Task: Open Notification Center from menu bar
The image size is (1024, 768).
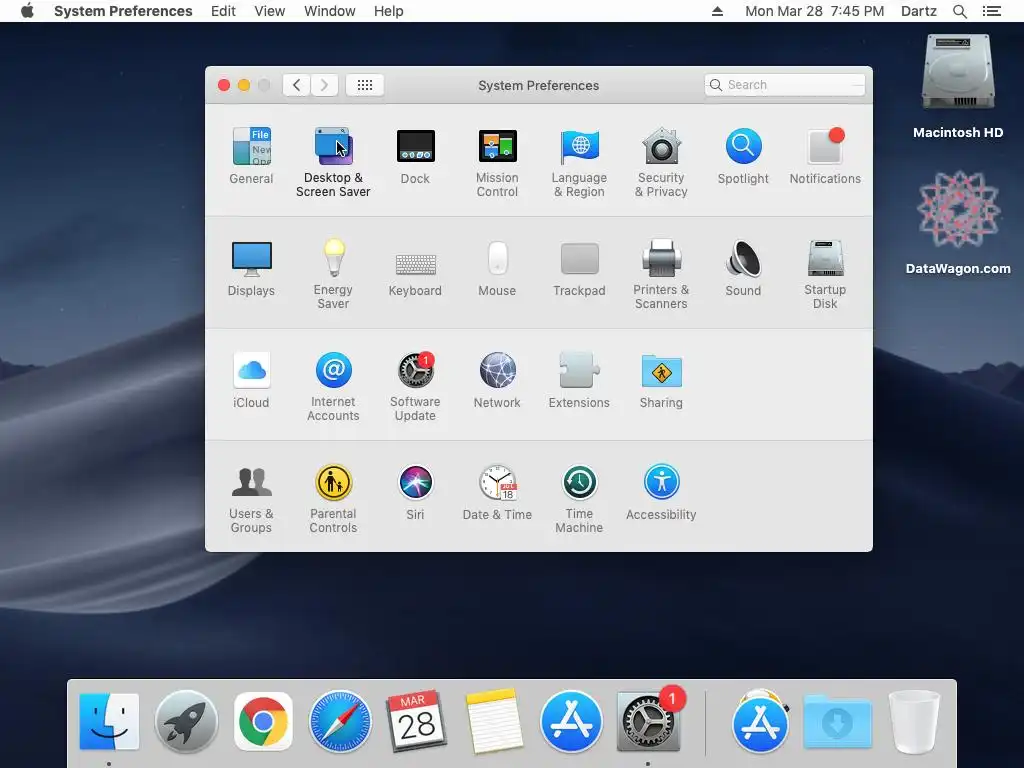Action: tap(992, 11)
